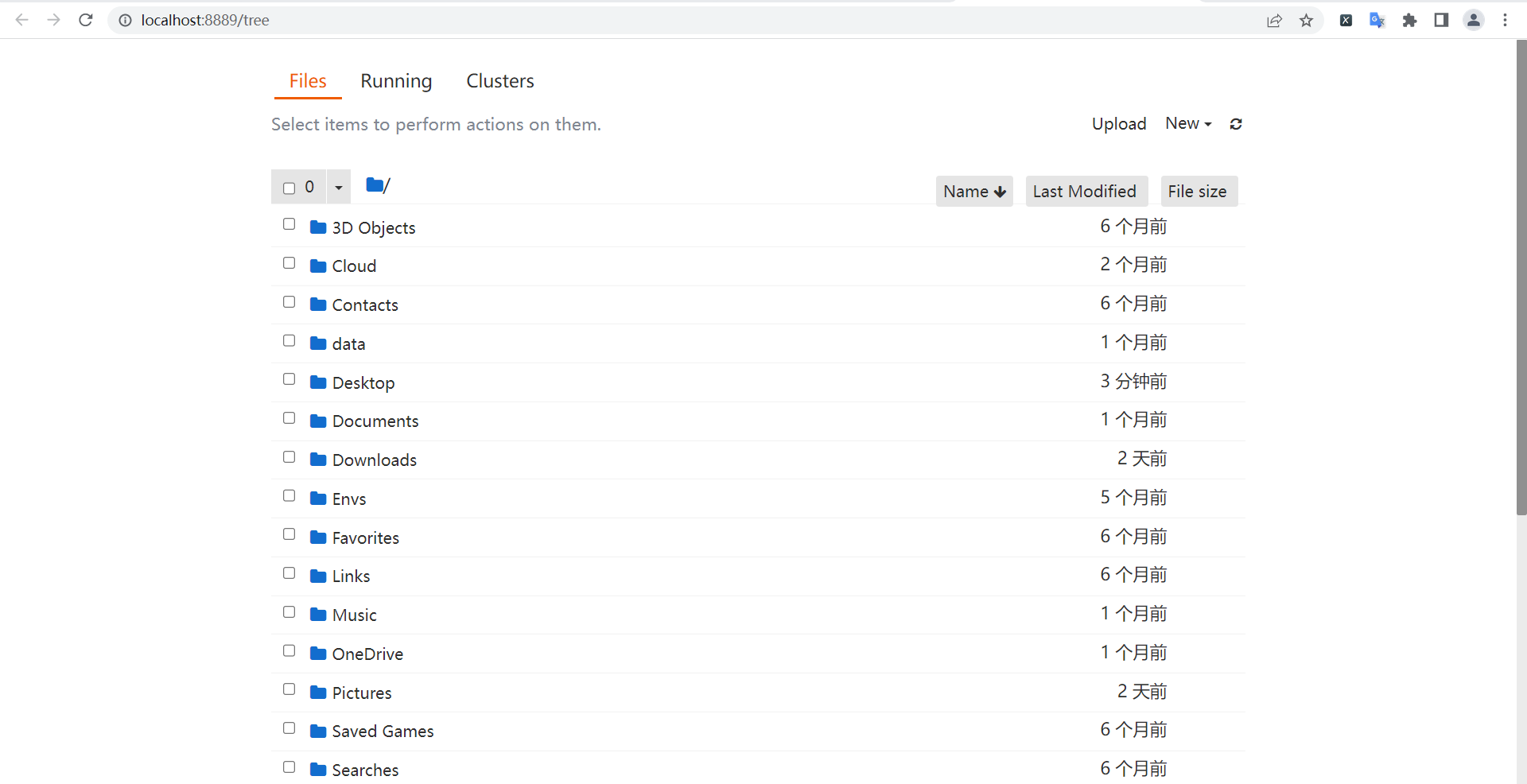
Task: Click the root folder breadcrumb icon
Action: click(x=375, y=185)
